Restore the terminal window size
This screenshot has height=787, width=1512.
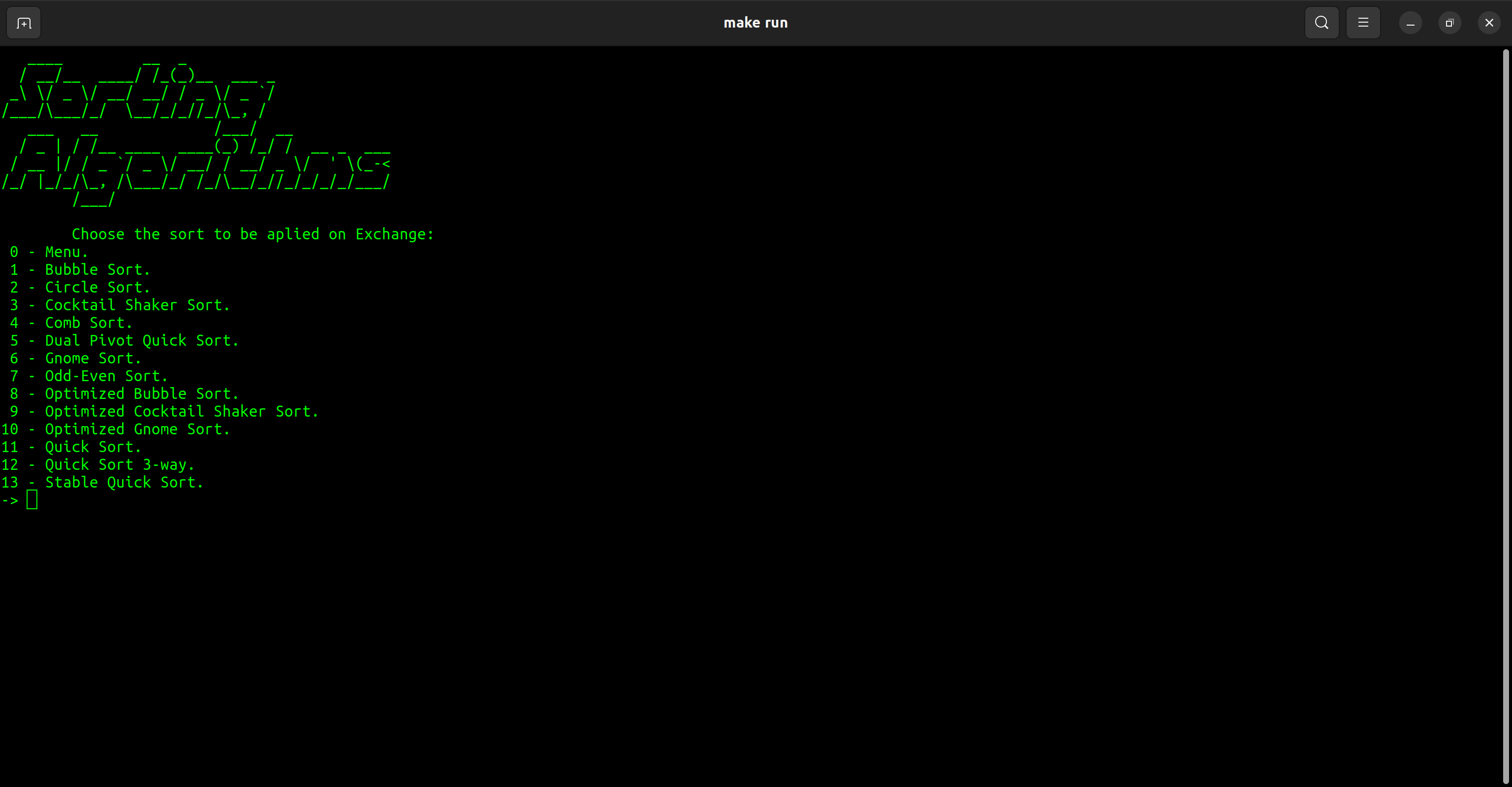pos(1449,23)
